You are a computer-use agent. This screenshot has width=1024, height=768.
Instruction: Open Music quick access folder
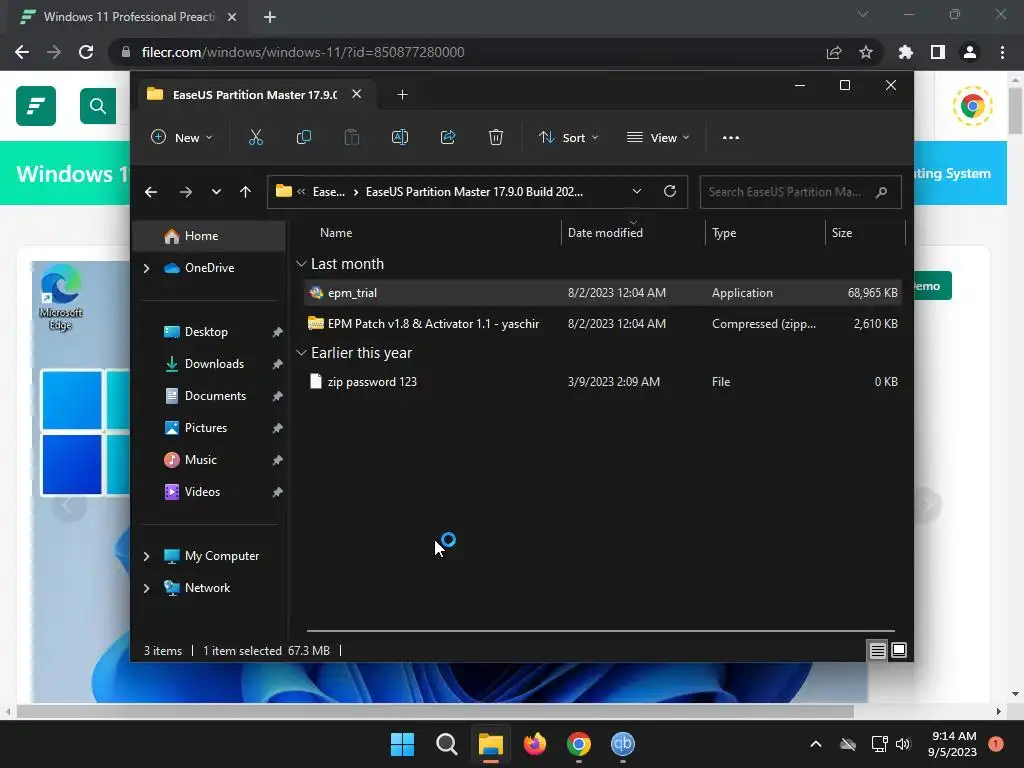tap(200, 460)
